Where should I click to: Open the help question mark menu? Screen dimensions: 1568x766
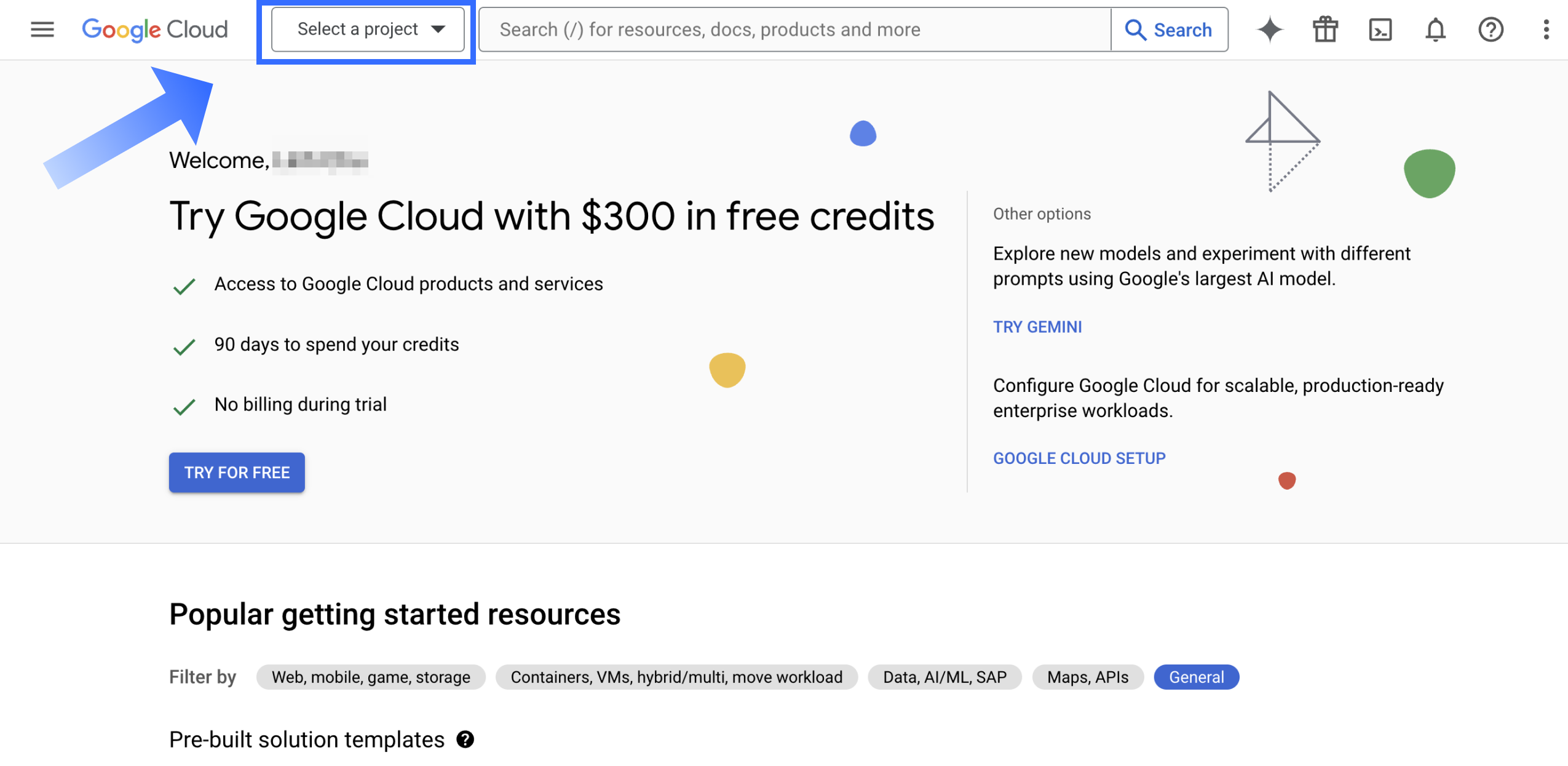1490,30
